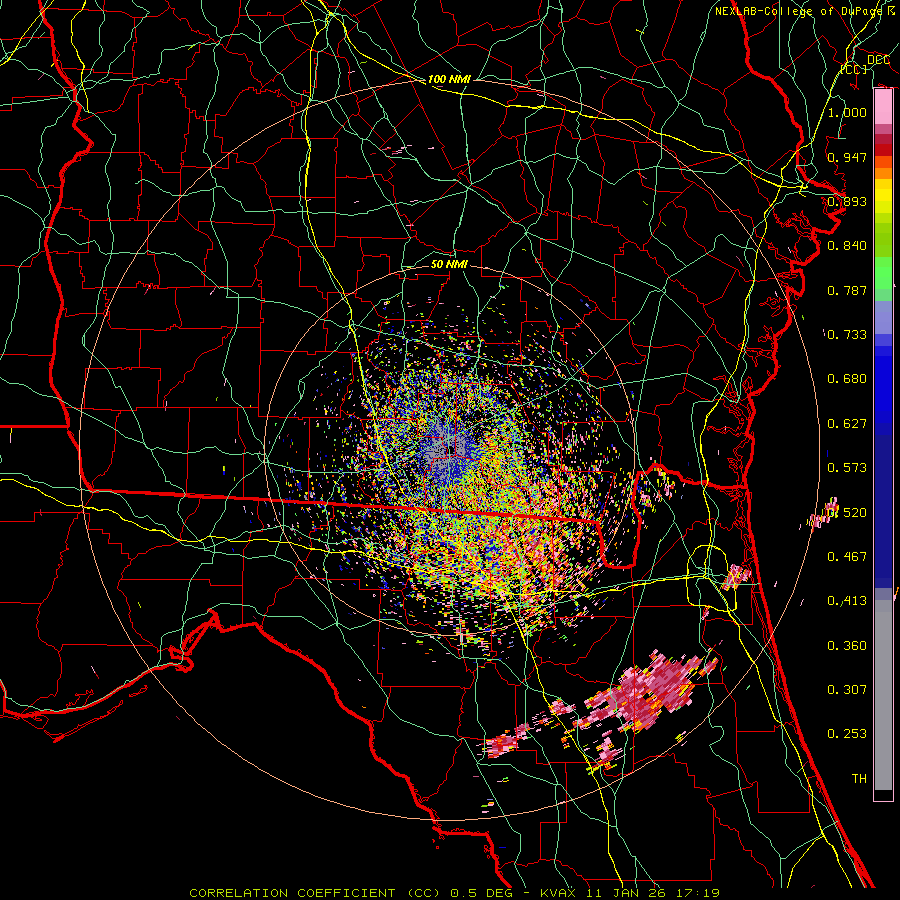Click the 50 NMI range ring label

[449, 264]
